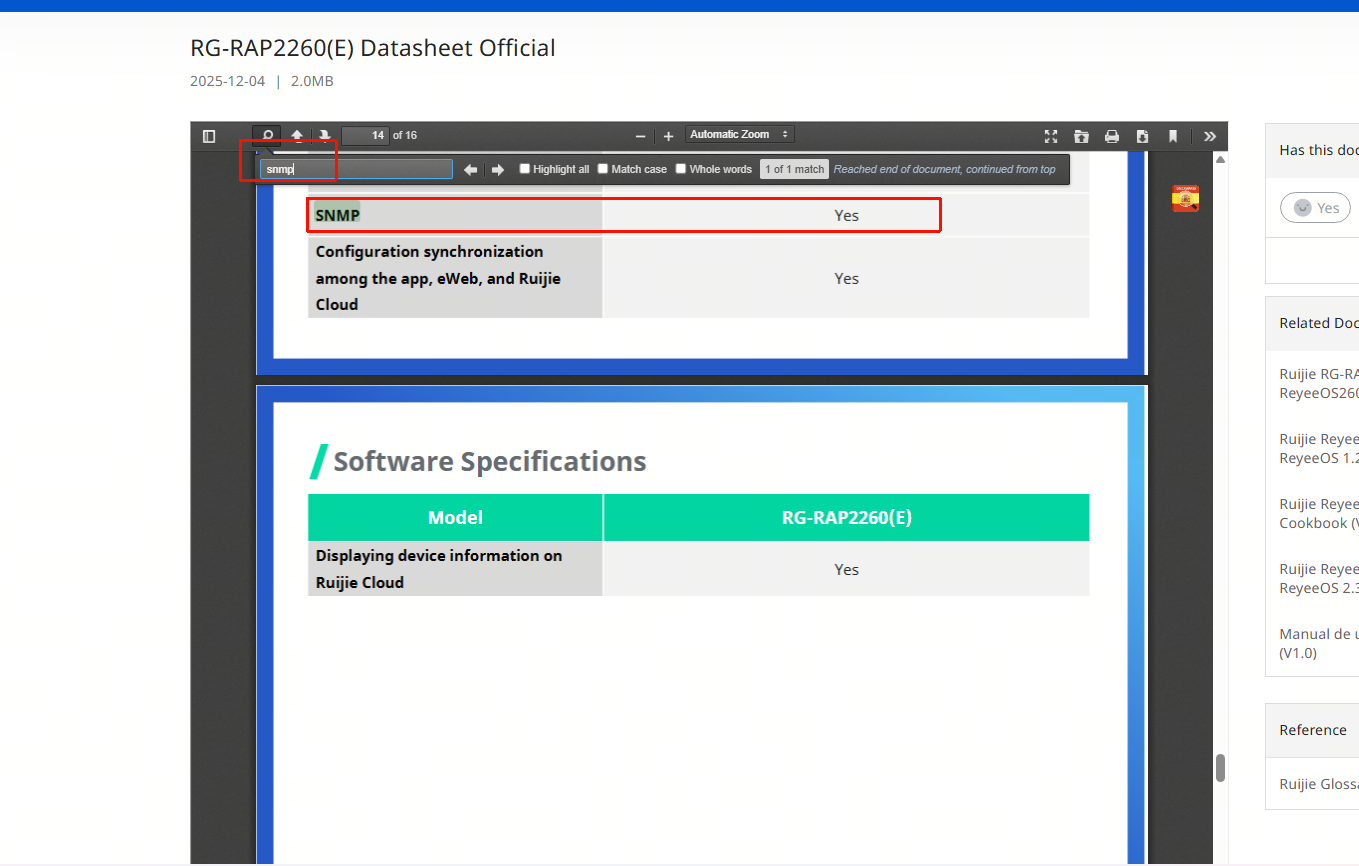Print the PDF document
Image resolution: width=1359 pixels, height=866 pixels.
pyautogui.click(x=1111, y=136)
